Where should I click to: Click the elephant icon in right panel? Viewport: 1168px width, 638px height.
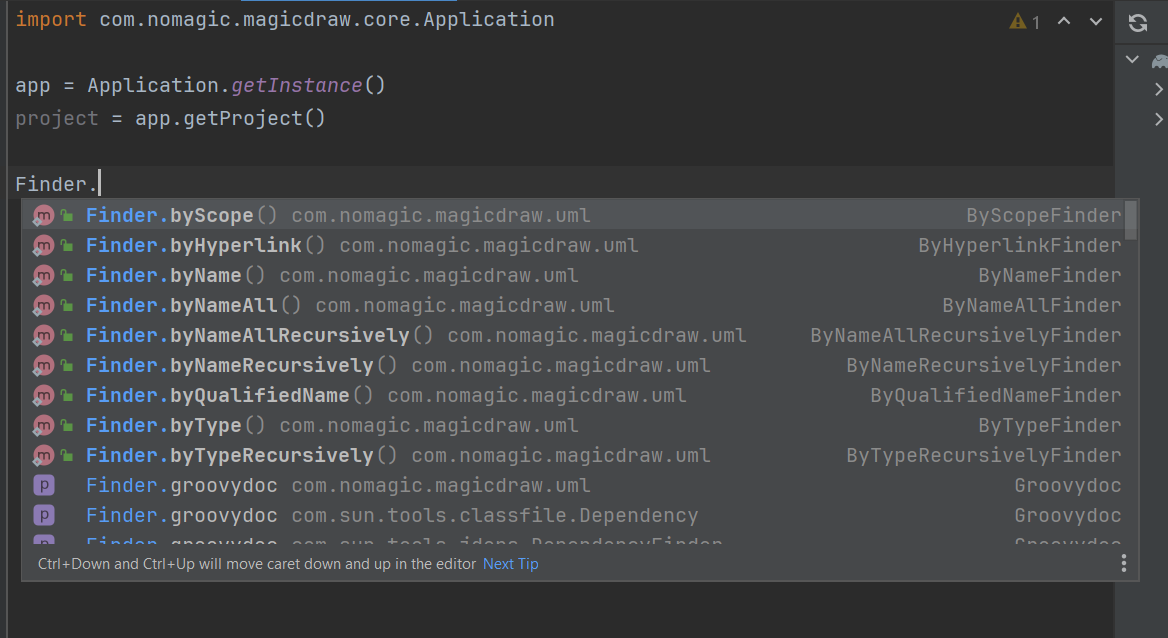click(1160, 61)
